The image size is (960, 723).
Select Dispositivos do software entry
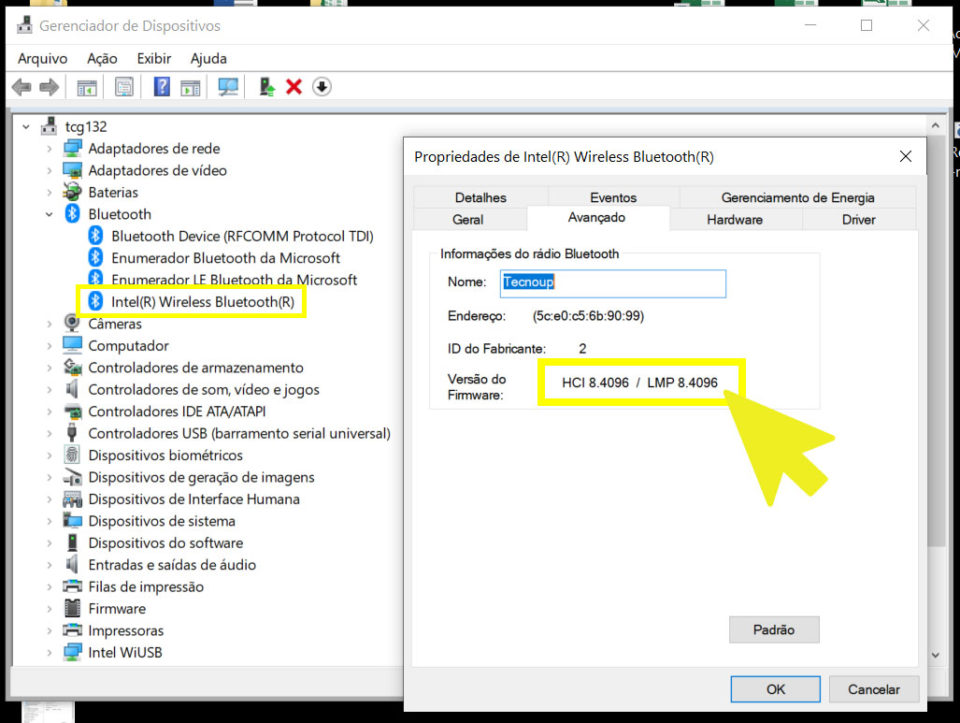tap(165, 543)
